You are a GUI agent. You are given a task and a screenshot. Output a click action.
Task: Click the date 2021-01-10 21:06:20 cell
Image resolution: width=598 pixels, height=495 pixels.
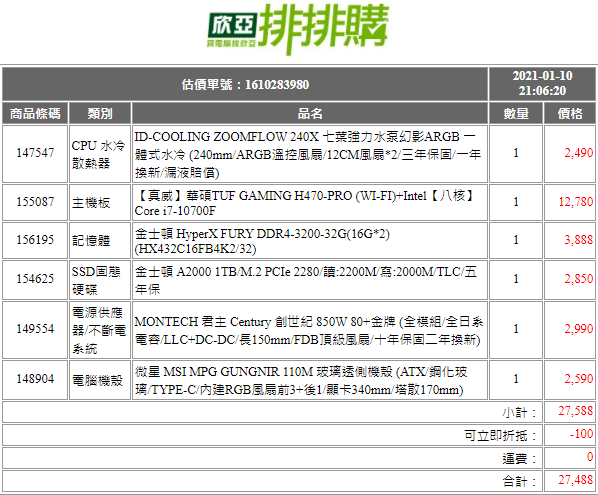[x=542, y=84]
